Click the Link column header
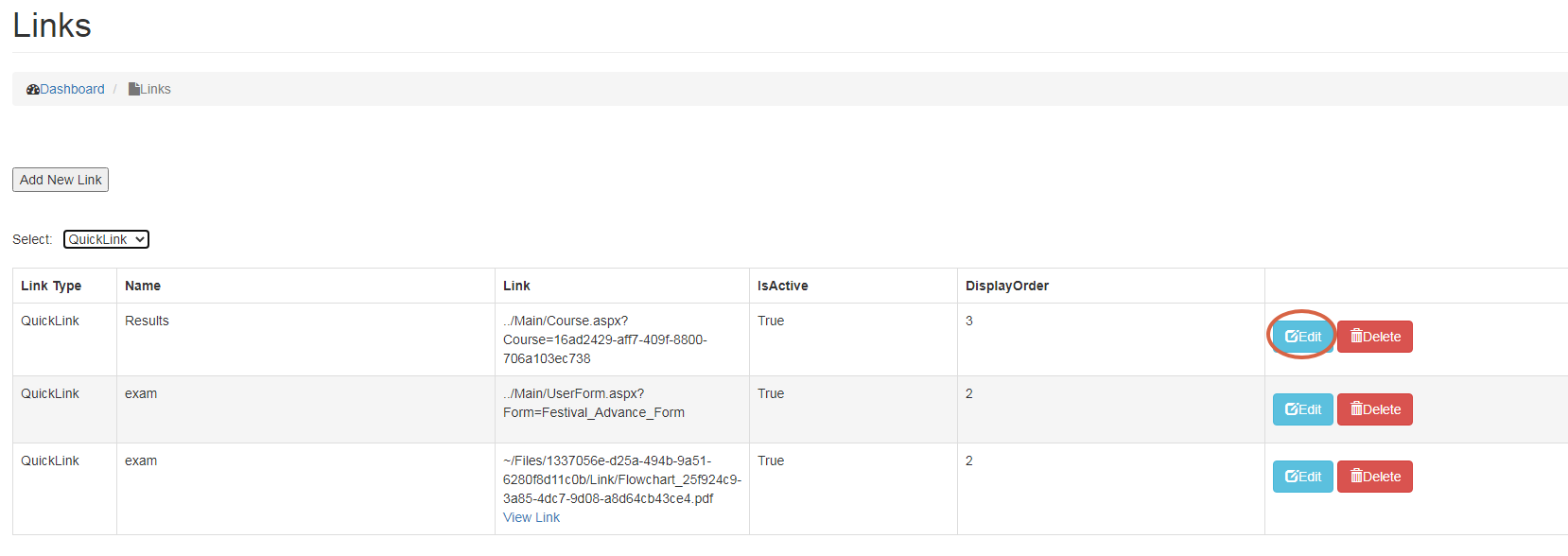The image size is (1568, 556). (516, 286)
